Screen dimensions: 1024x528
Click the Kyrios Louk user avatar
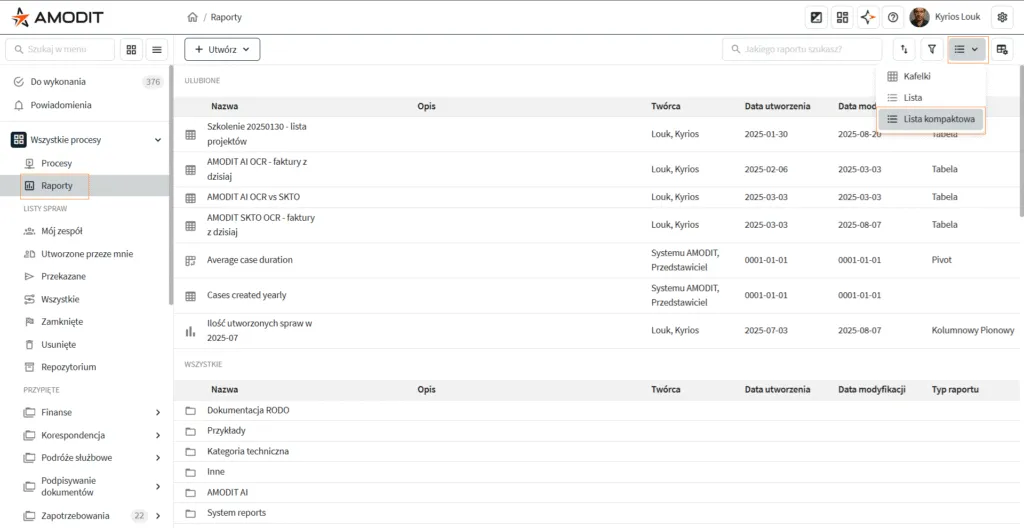click(920, 18)
